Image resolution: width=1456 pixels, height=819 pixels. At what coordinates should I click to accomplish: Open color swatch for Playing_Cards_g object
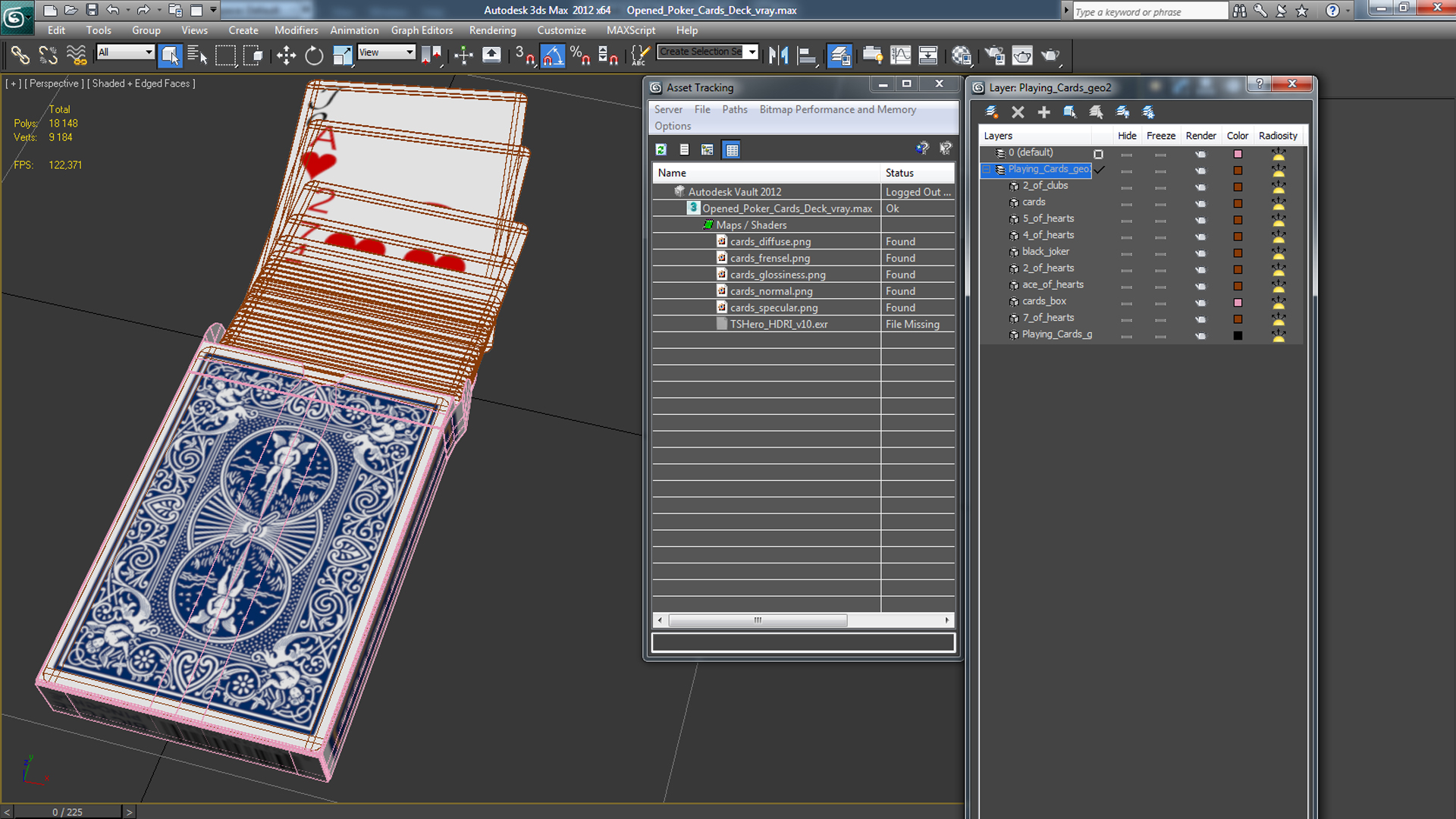[x=1238, y=336]
